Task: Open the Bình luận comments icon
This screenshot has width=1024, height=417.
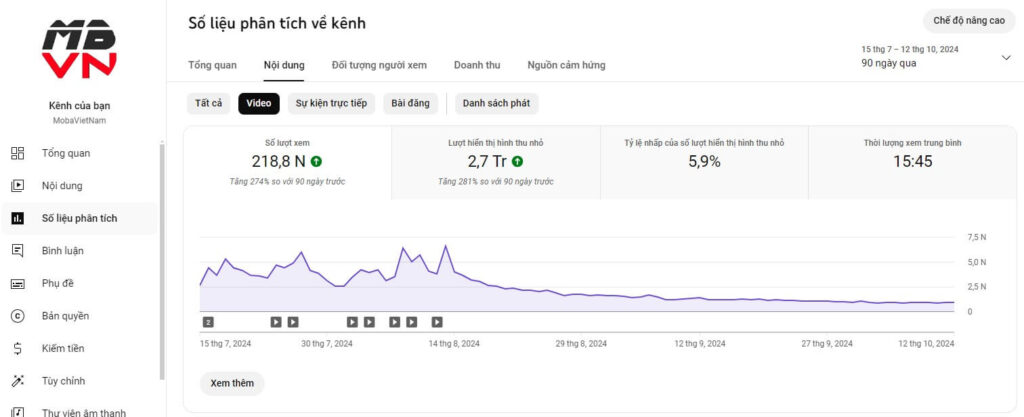Action: coord(17,251)
